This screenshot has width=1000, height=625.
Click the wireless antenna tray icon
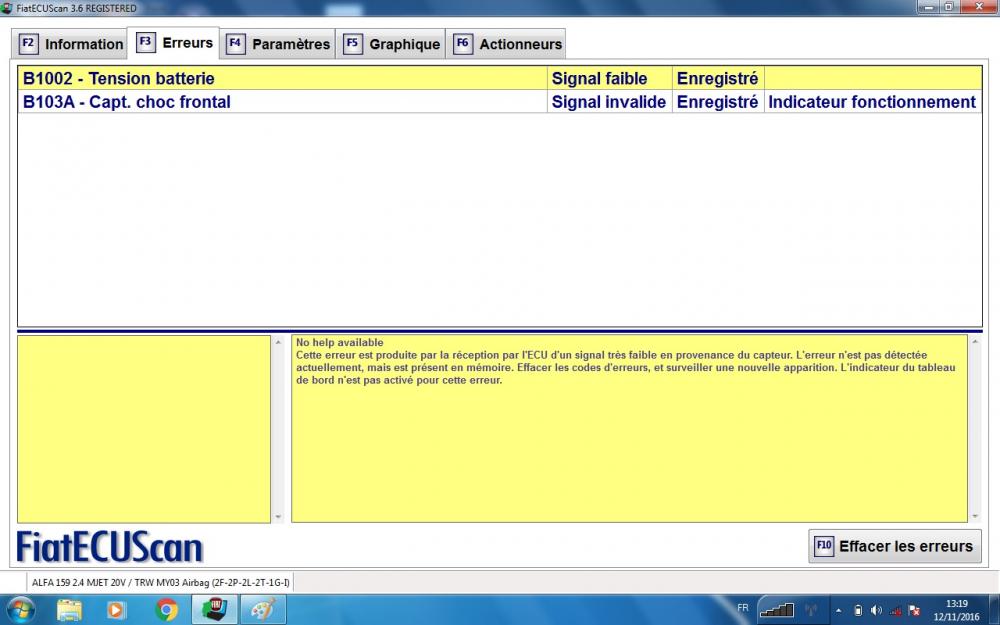click(x=811, y=610)
